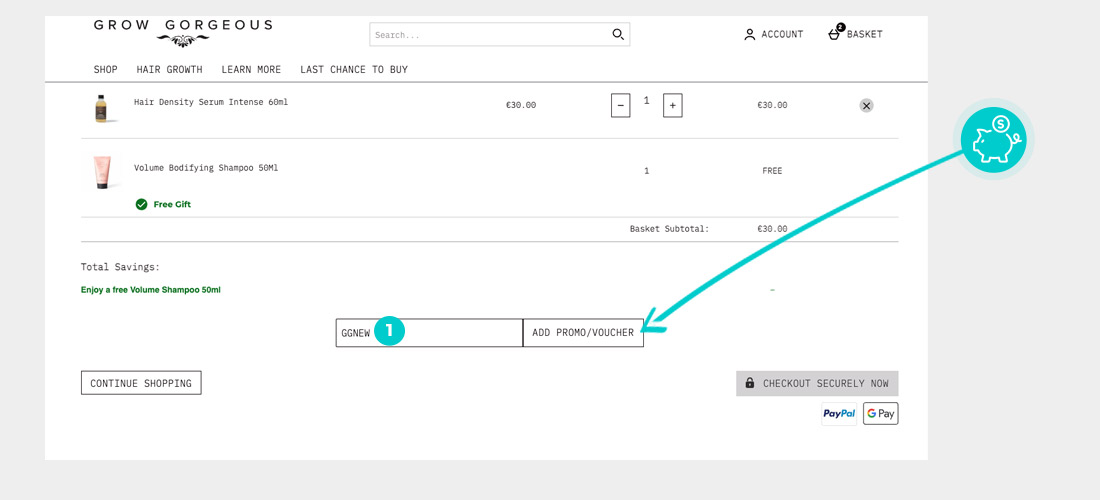Increase serum quantity with plus button
The width and height of the screenshot is (1100, 500).
[x=672, y=105]
